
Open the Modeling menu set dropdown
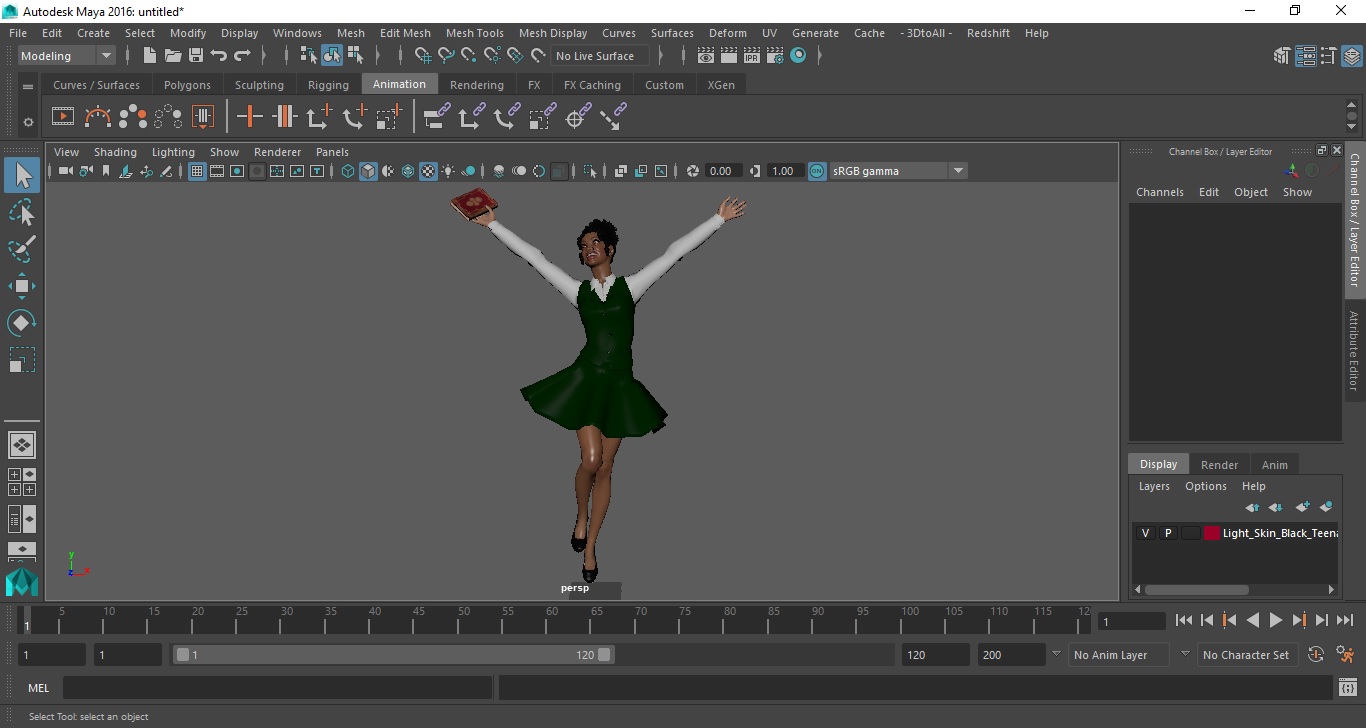(67, 56)
